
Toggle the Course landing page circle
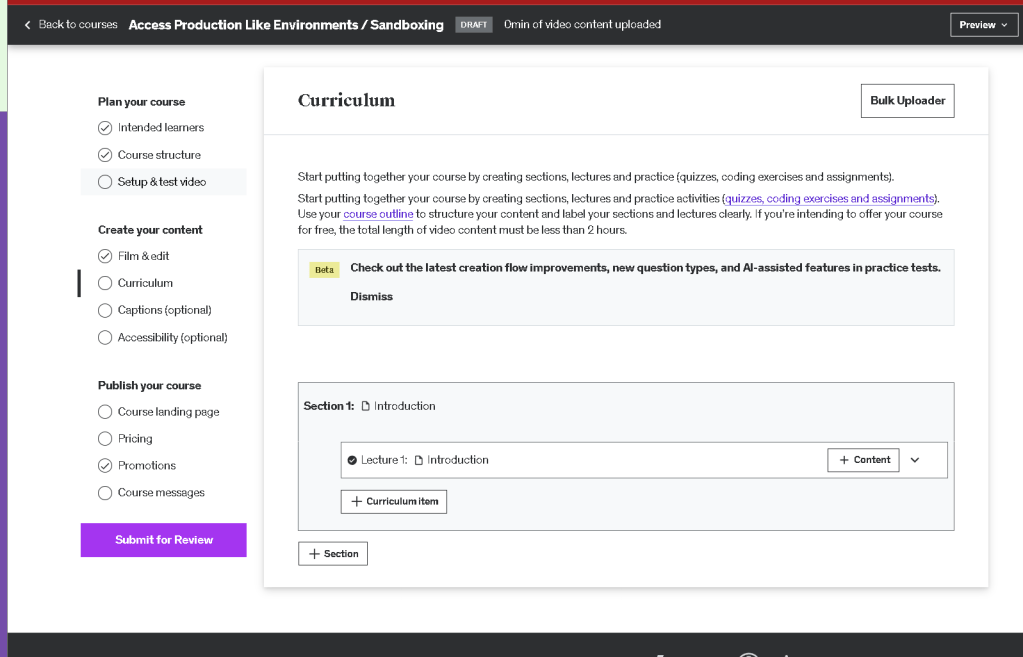(105, 412)
